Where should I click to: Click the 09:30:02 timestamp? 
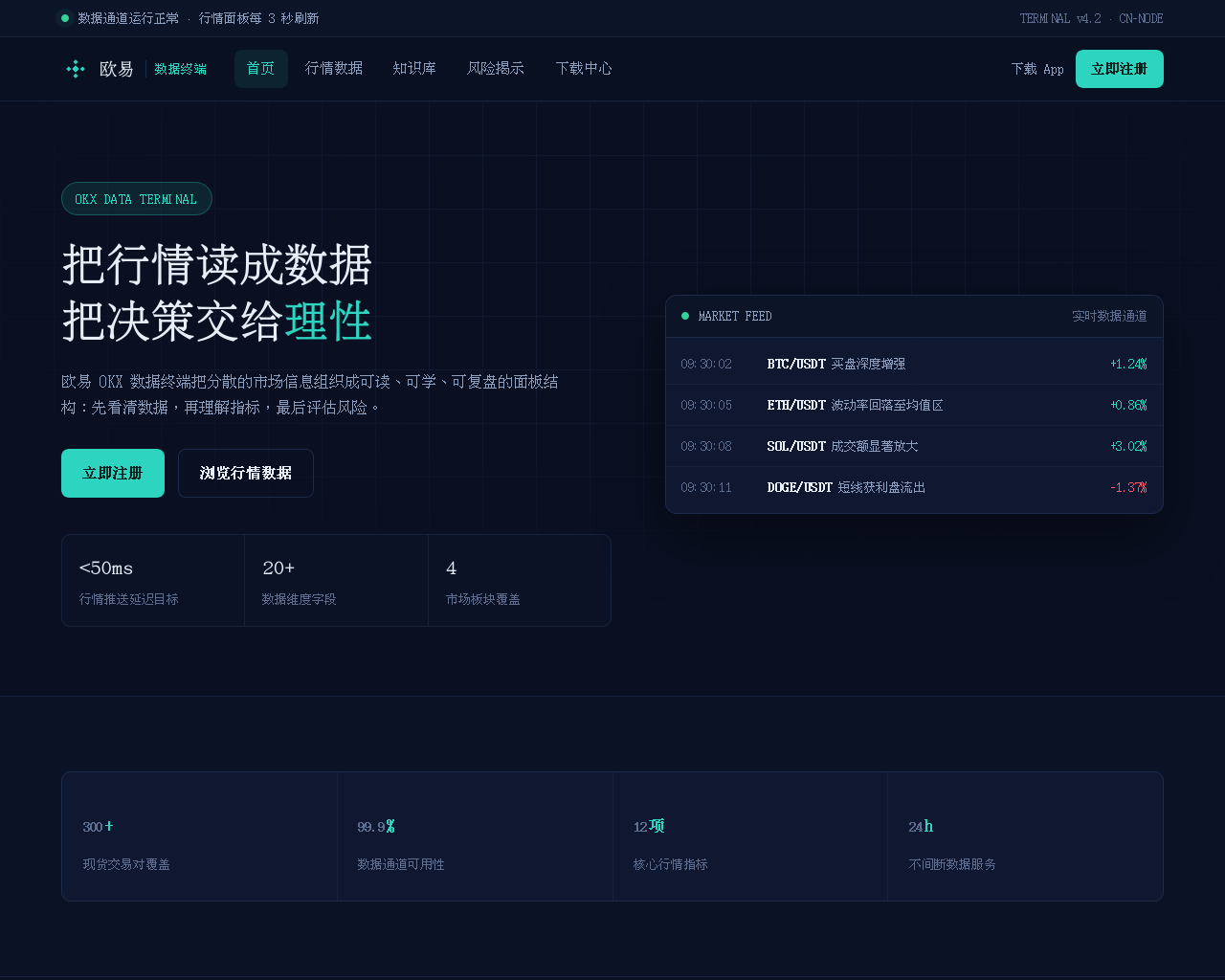tap(706, 364)
